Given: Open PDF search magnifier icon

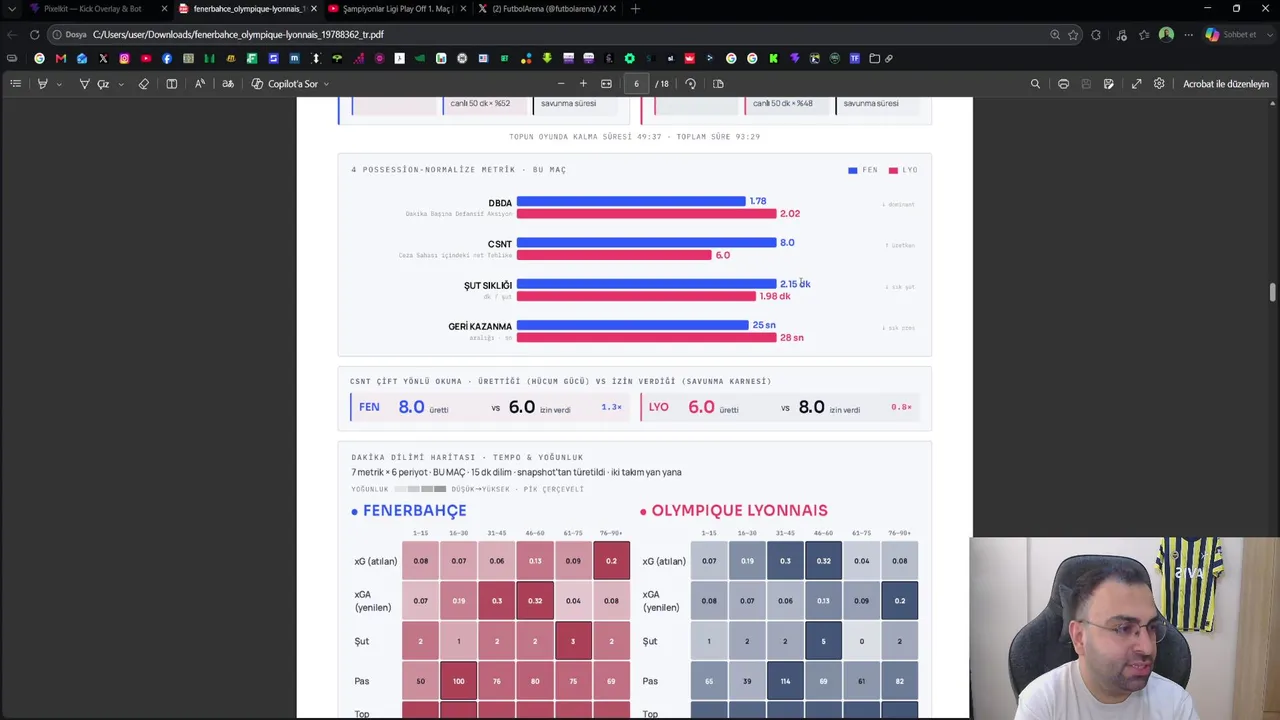Looking at the screenshot, I should tap(1035, 84).
